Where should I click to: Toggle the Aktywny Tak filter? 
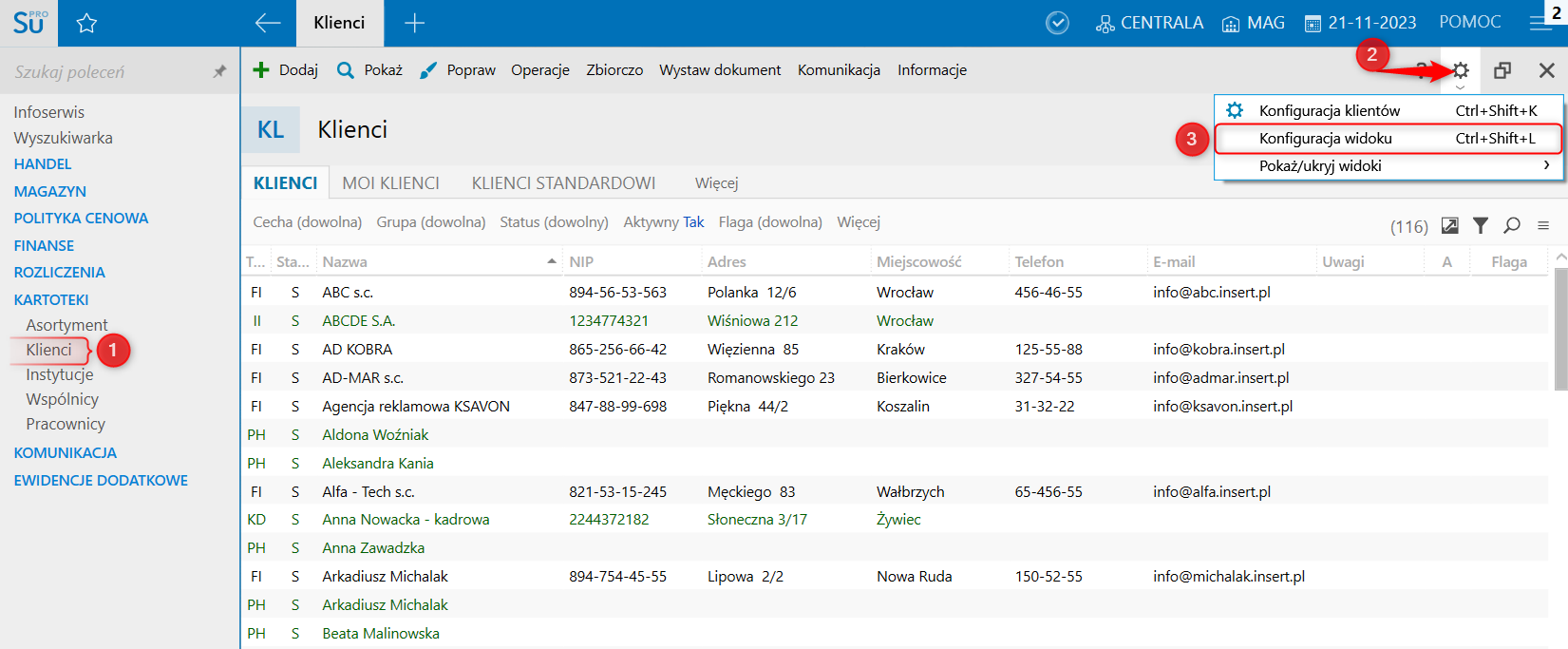point(664,222)
